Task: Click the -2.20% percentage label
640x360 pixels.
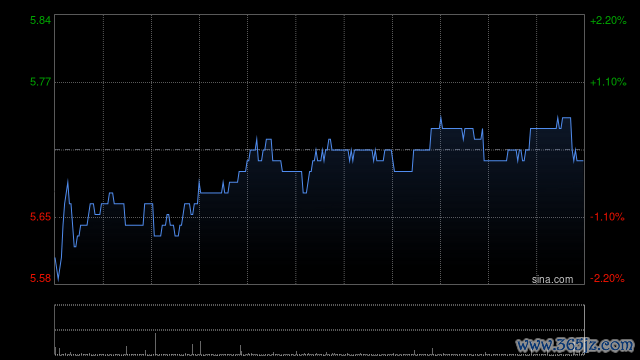Action: pos(607,278)
